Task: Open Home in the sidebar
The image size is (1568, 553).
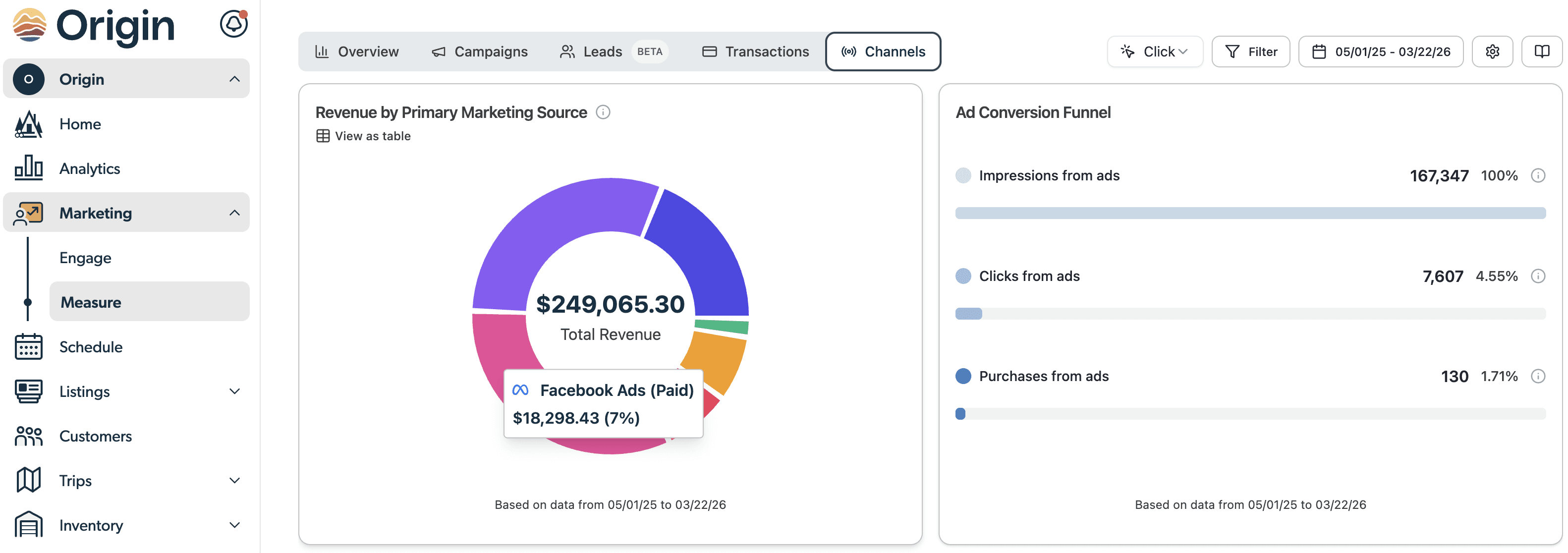Action: [x=80, y=124]
